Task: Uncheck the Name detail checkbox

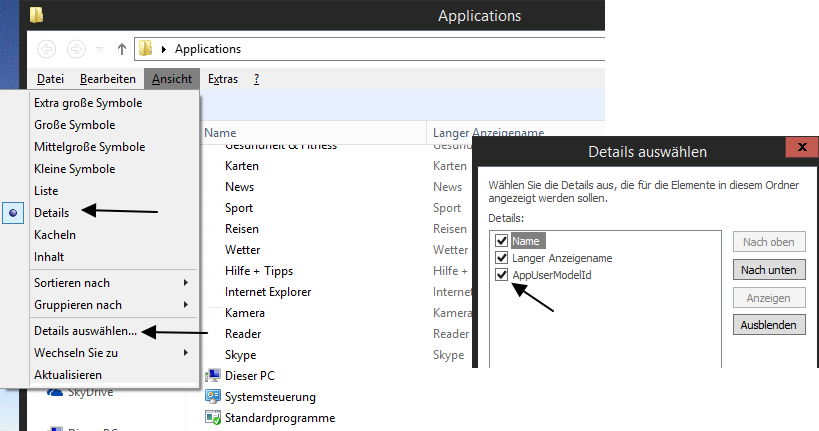Action: (501, 240)
